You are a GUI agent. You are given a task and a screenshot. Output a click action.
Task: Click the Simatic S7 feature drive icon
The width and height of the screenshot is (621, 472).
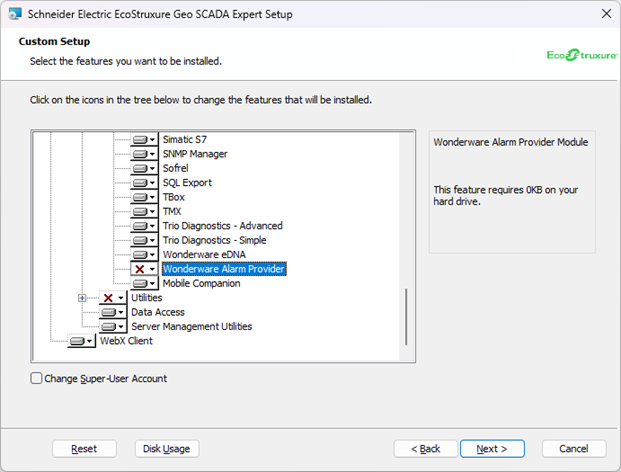tap(141, 140)
